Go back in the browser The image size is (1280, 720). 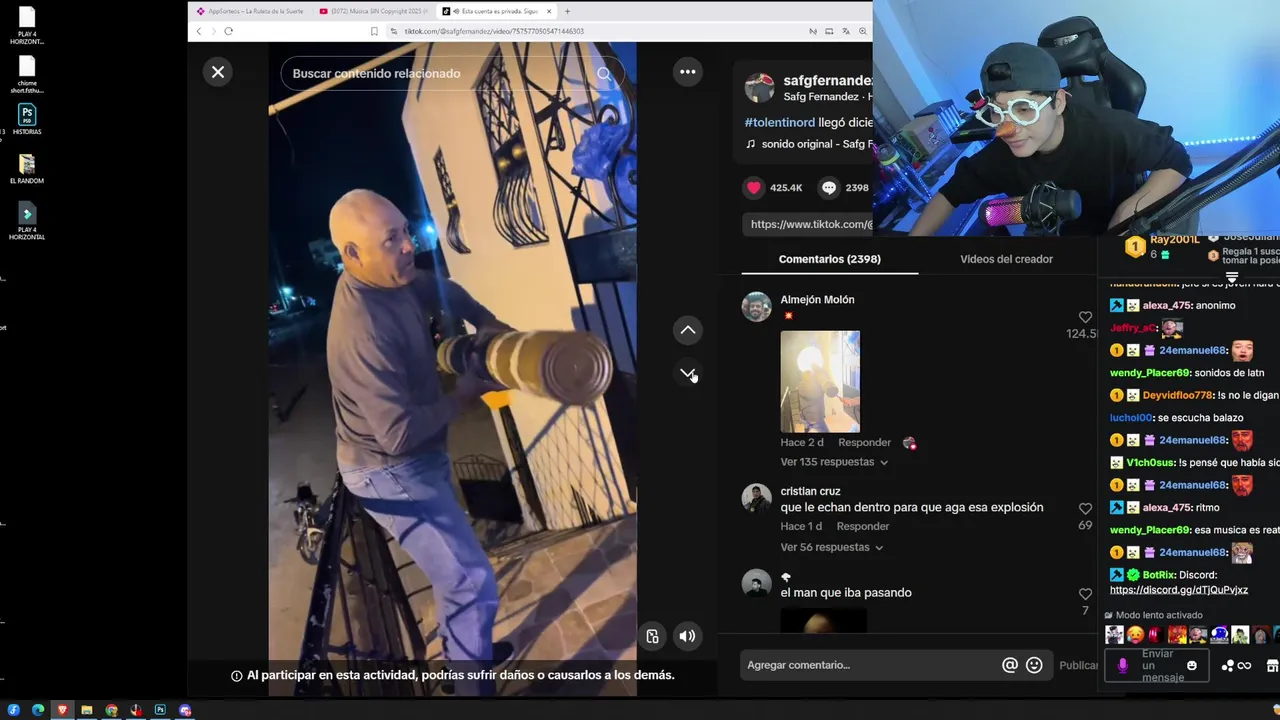[198, 31]
